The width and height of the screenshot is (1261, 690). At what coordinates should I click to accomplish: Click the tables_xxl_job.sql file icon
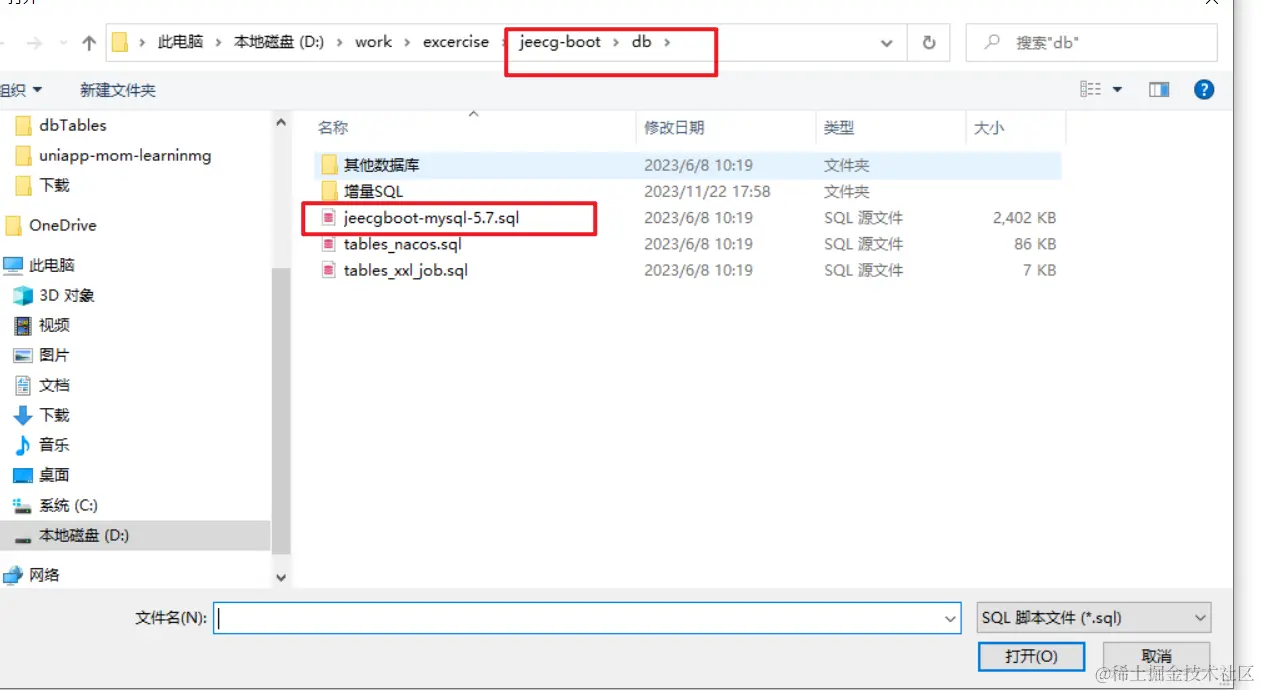(x=327, y=270)
